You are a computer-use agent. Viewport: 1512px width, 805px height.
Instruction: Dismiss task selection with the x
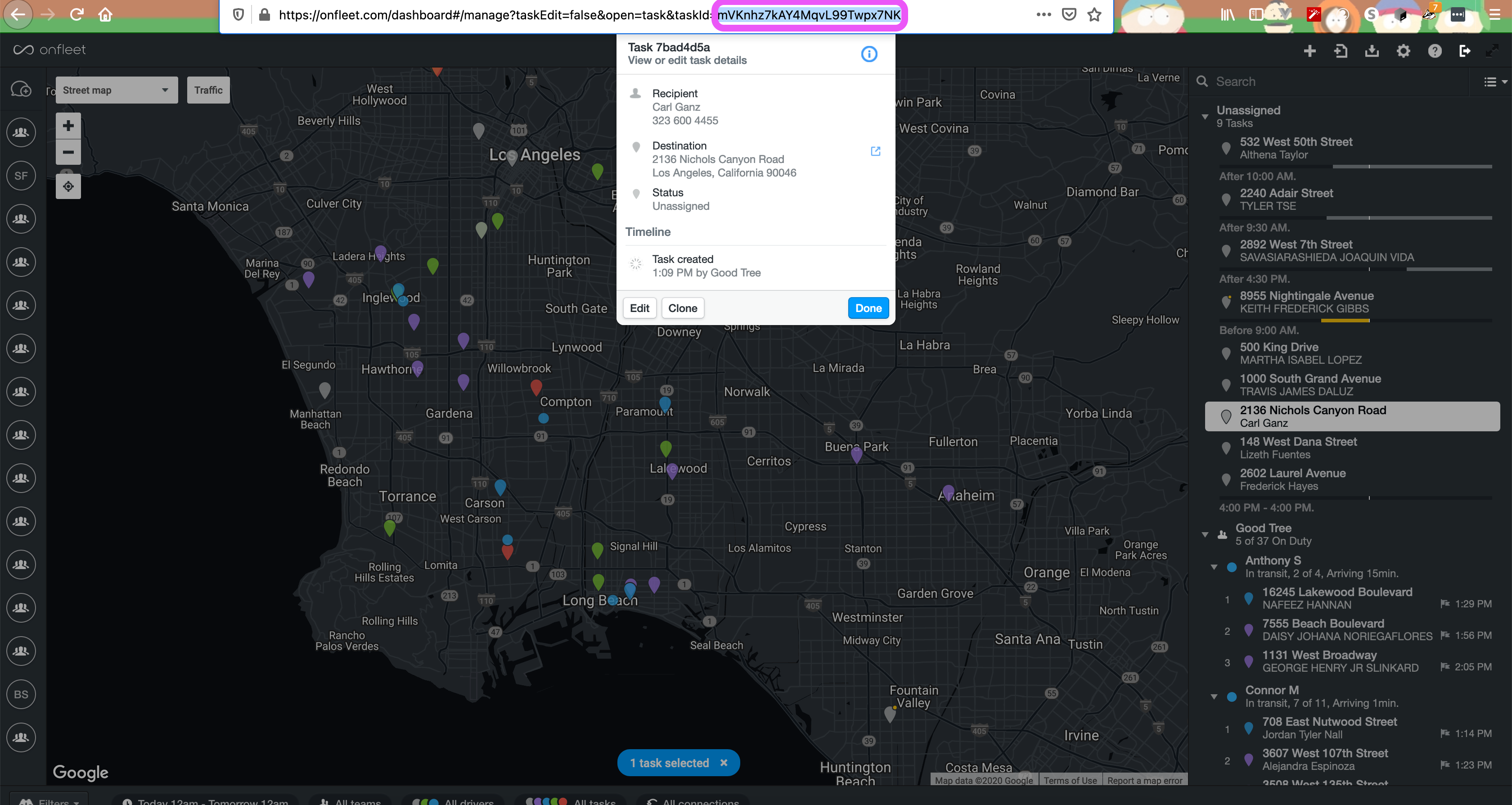[x=724, y=762]
